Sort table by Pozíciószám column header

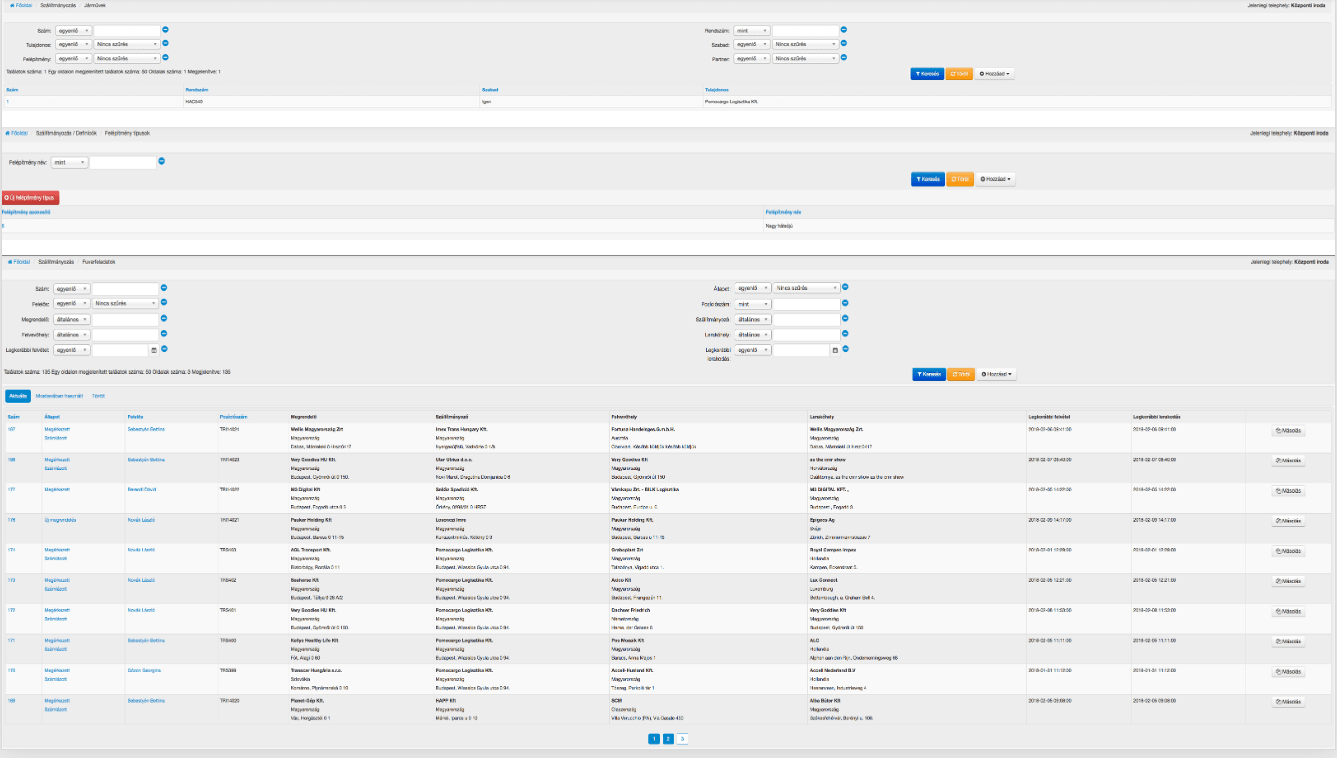[233, 415]
